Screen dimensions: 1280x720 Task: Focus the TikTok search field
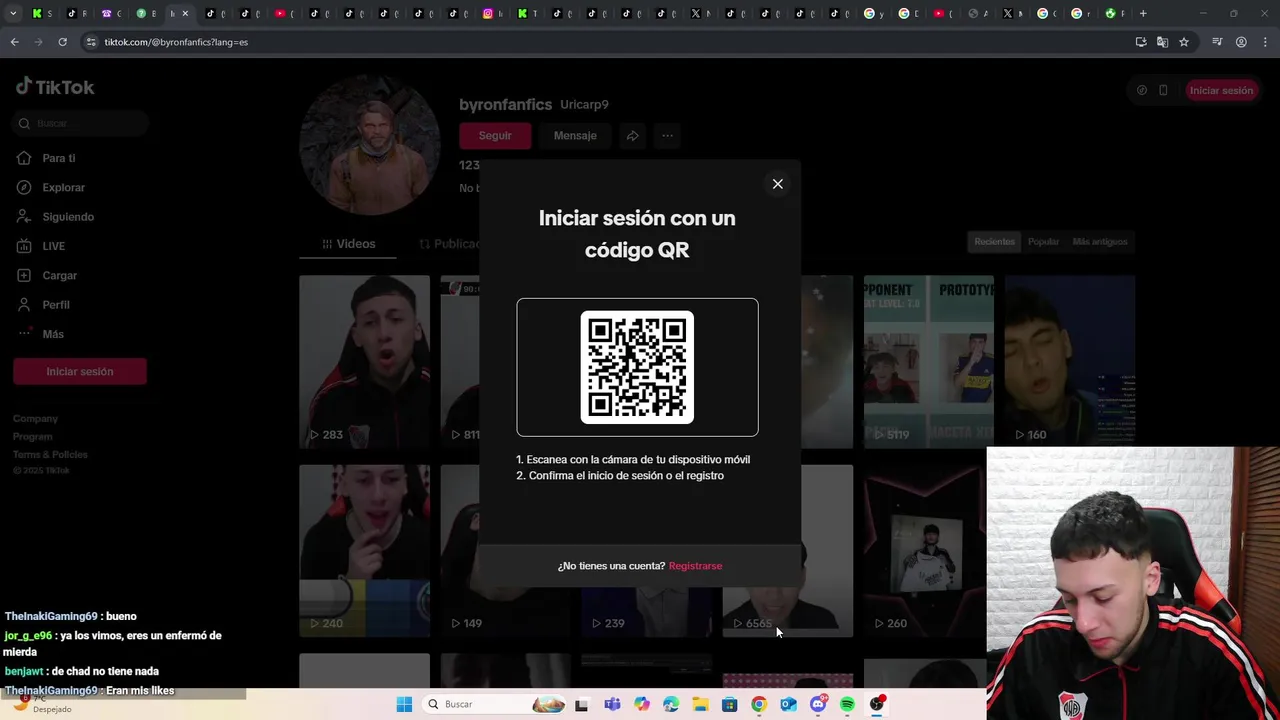82,123
